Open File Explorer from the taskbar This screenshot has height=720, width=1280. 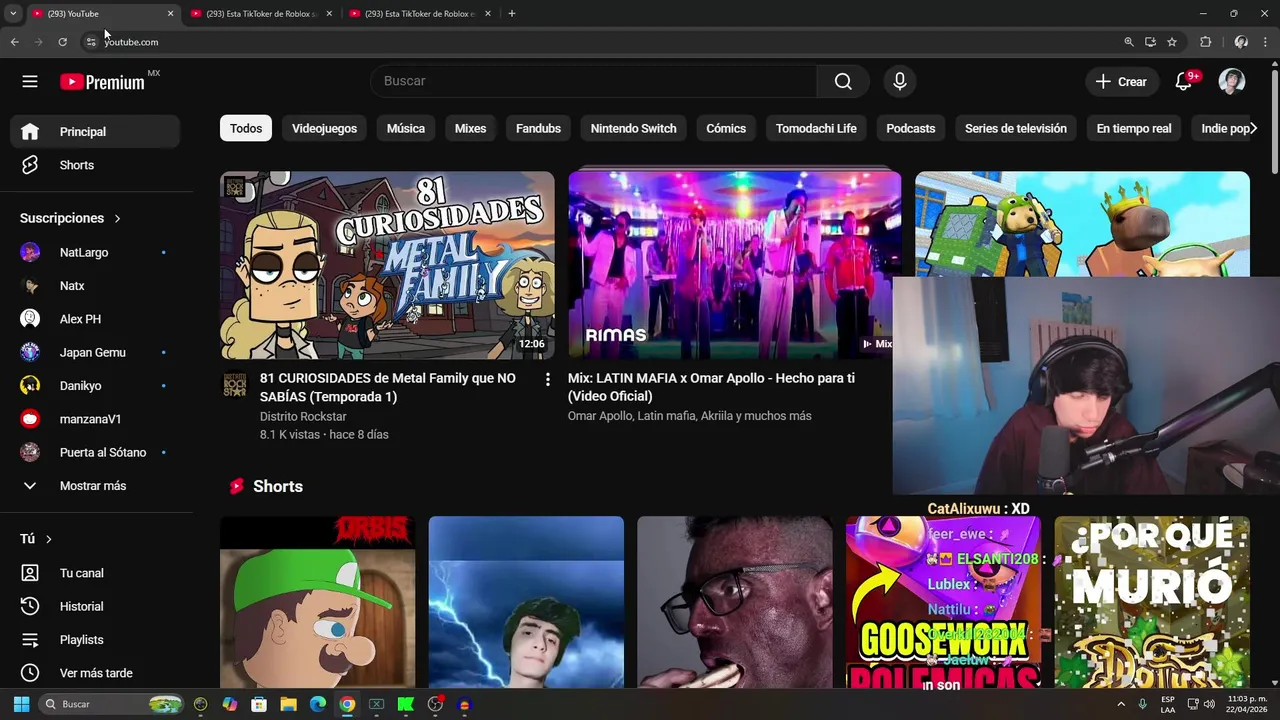(x=288, y=704)
